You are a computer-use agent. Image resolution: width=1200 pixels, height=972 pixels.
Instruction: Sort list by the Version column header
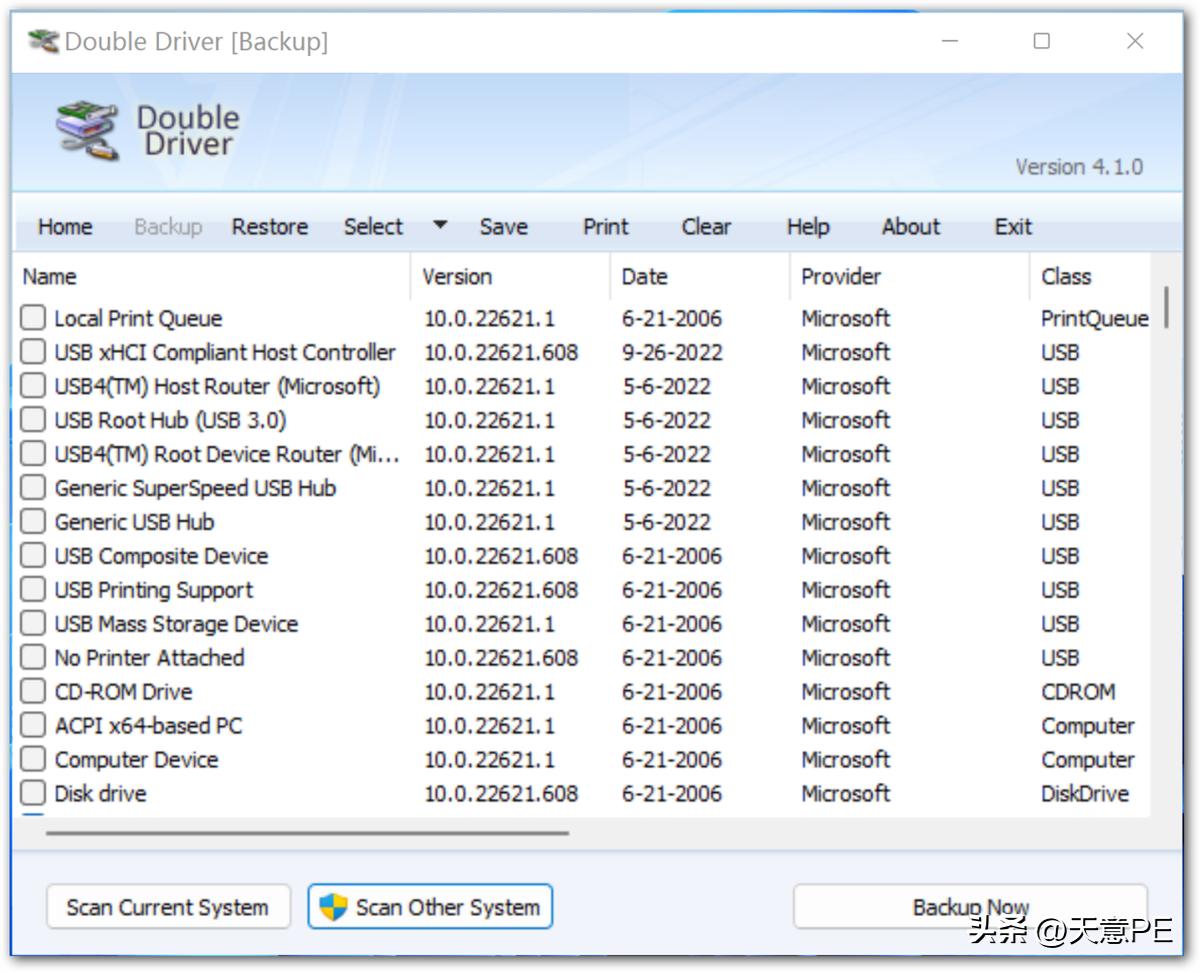tap(457, 277)
